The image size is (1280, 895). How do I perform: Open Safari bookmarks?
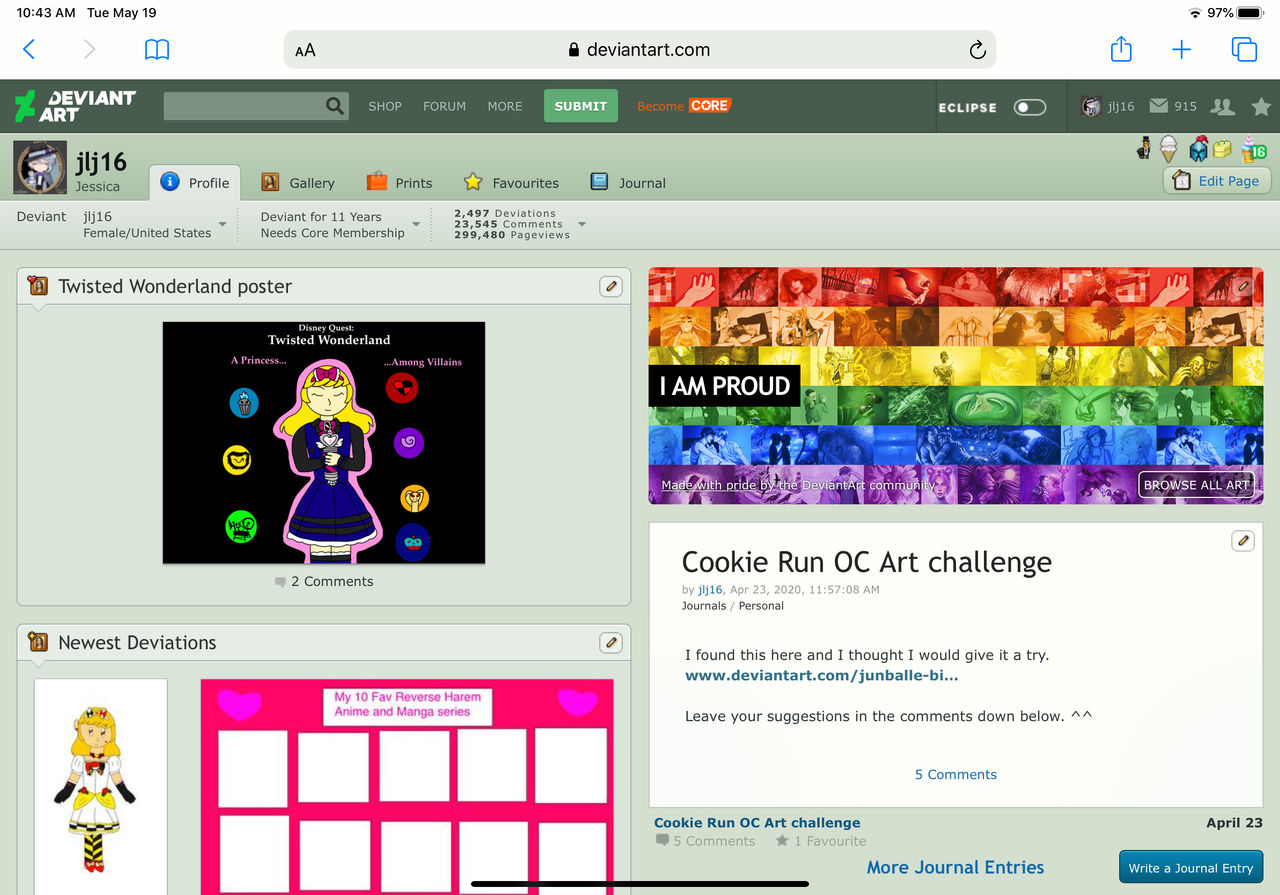(157, 49)
